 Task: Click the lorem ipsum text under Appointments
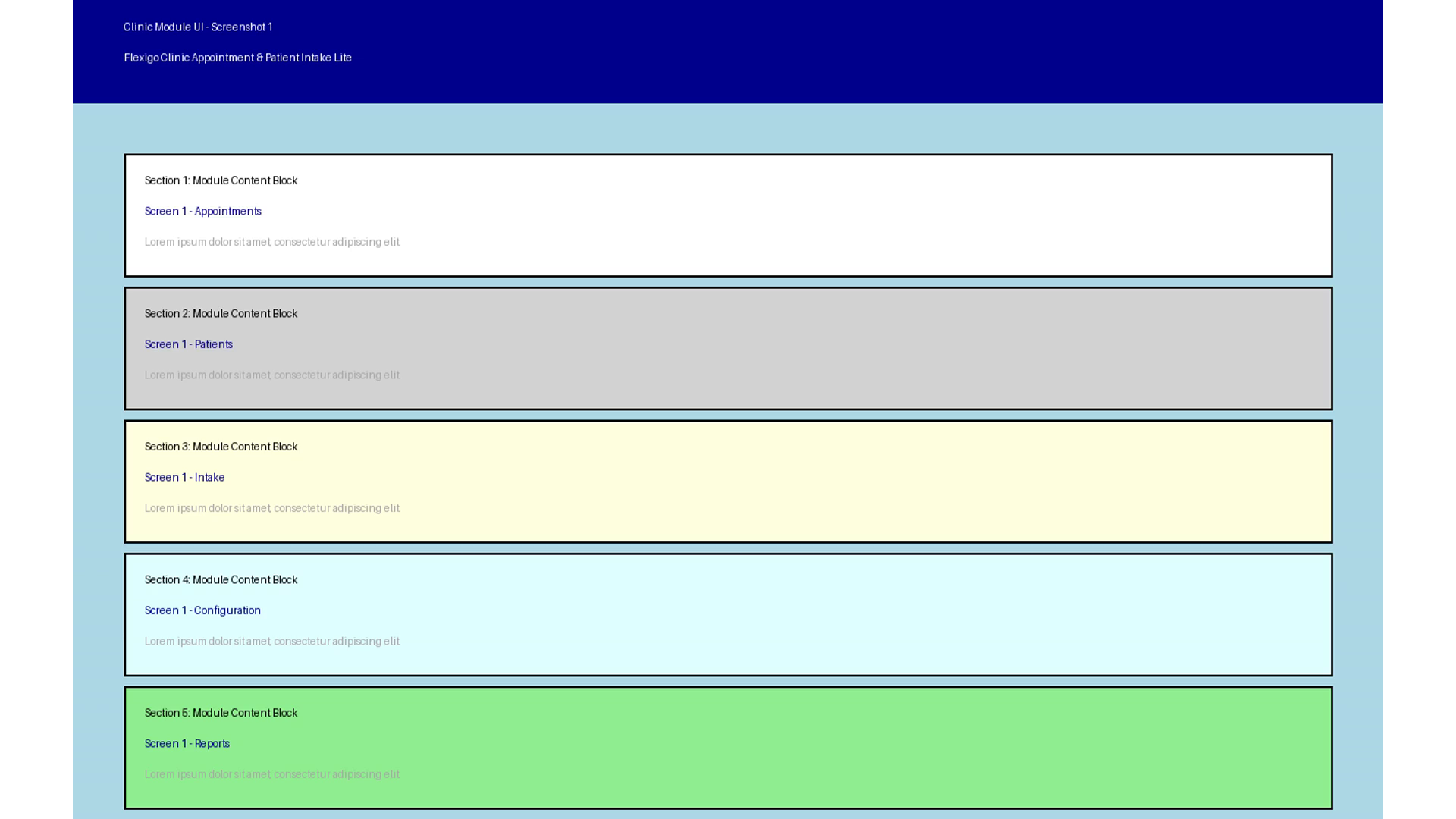pyautogui.click(x=272, y=243)
